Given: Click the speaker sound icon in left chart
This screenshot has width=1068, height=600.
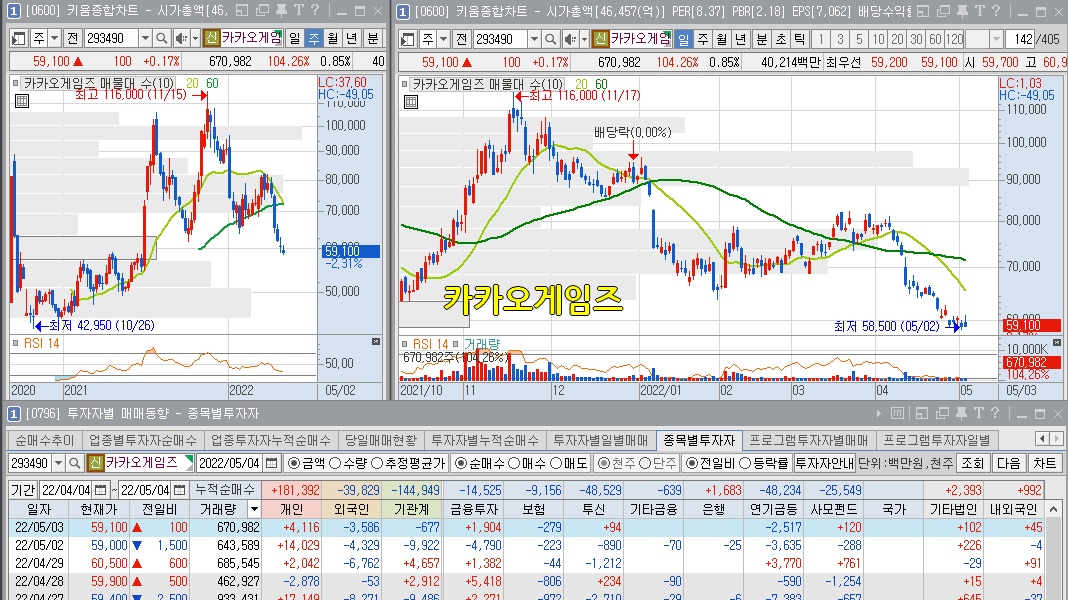Looking at the screenshot, I should coord(180,38).
